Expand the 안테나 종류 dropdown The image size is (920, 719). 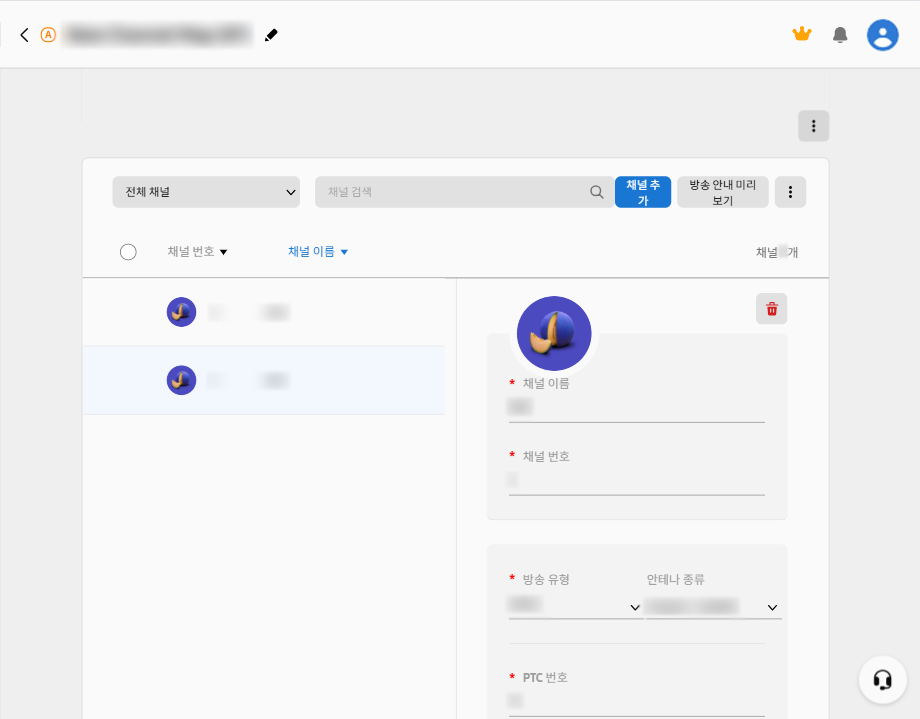(713, 606)
